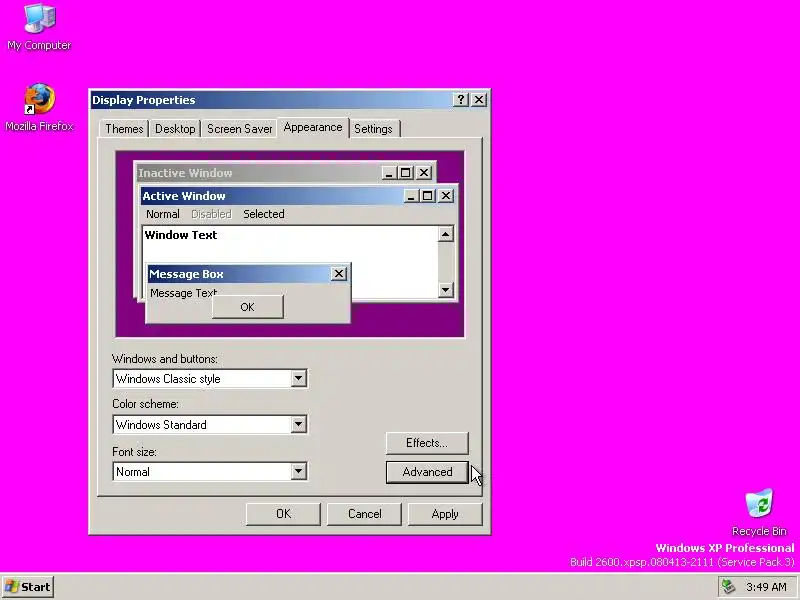This screenshot has height=600, width=800.
Task: Click the Advanced button
Action: coord(427,472)
